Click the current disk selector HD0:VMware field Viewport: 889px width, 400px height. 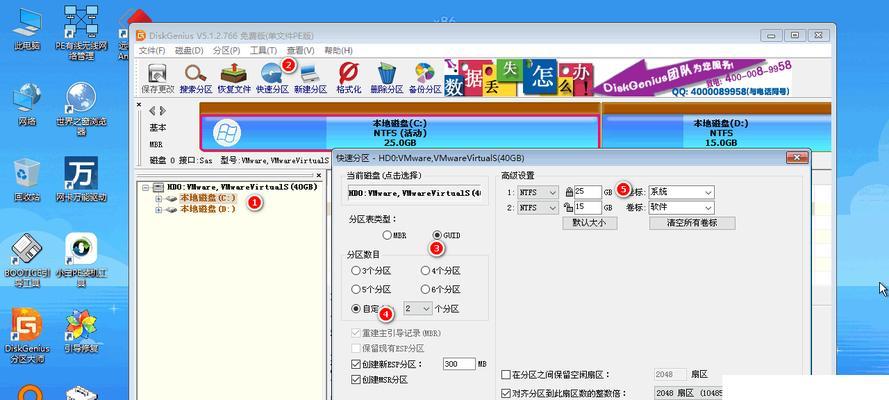[414, 193]
